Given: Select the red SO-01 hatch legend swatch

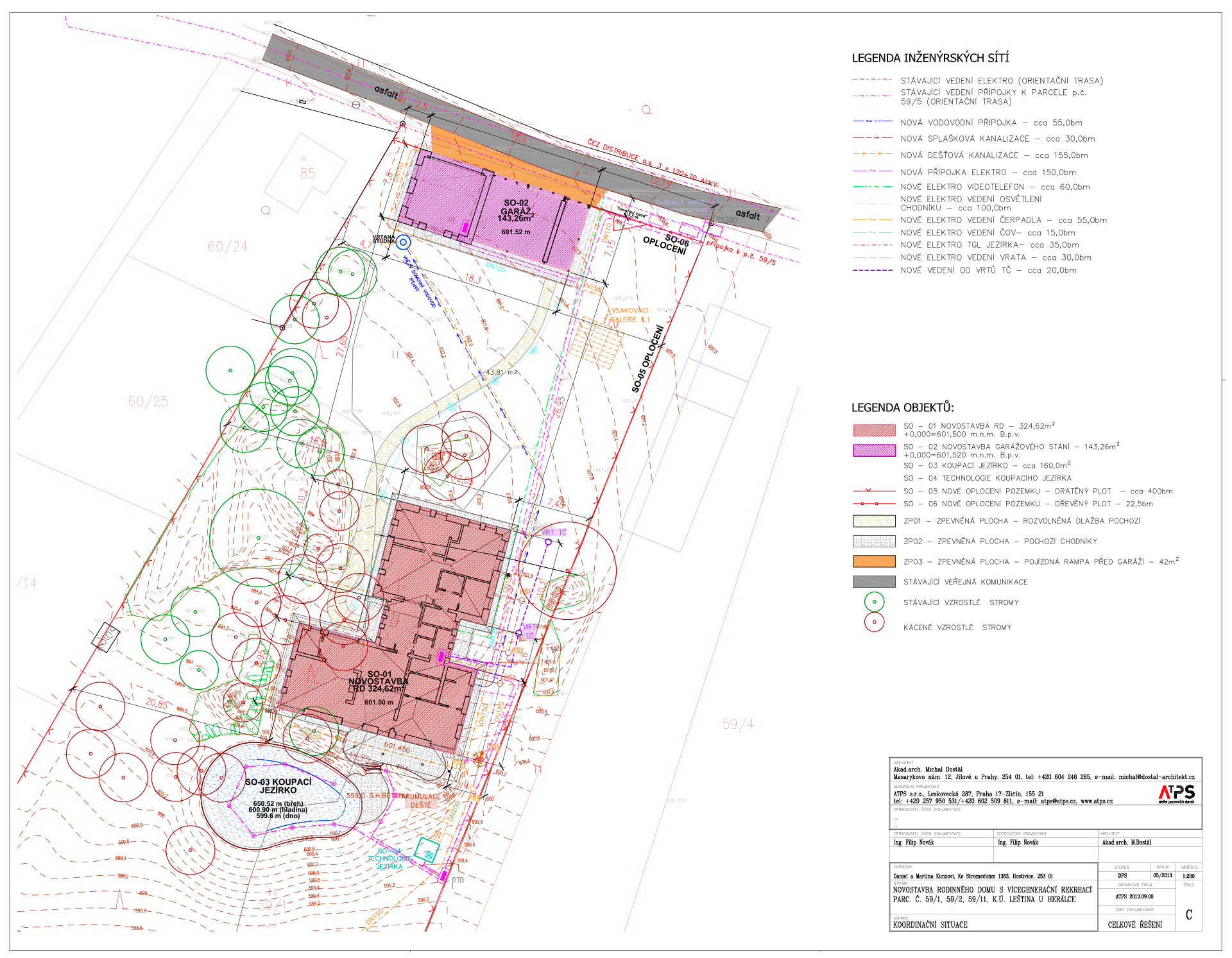Looking at the screenshot, I should pos(874,430).
